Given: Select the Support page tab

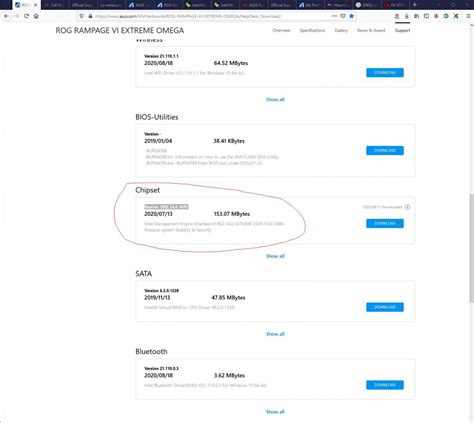Looking at the screenshot, I should (402, 30).
